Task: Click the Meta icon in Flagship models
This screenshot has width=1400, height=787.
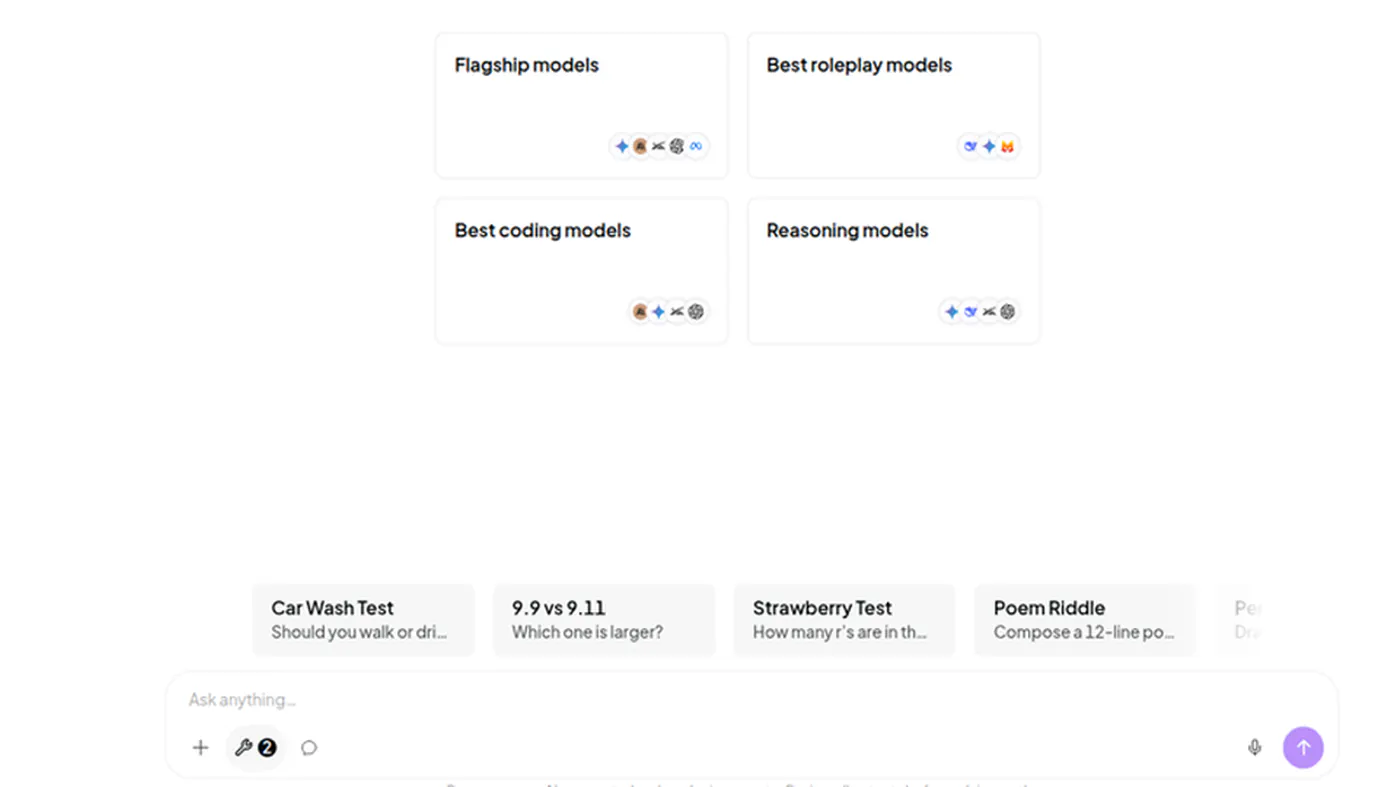Action: click(x=696, y=146)
